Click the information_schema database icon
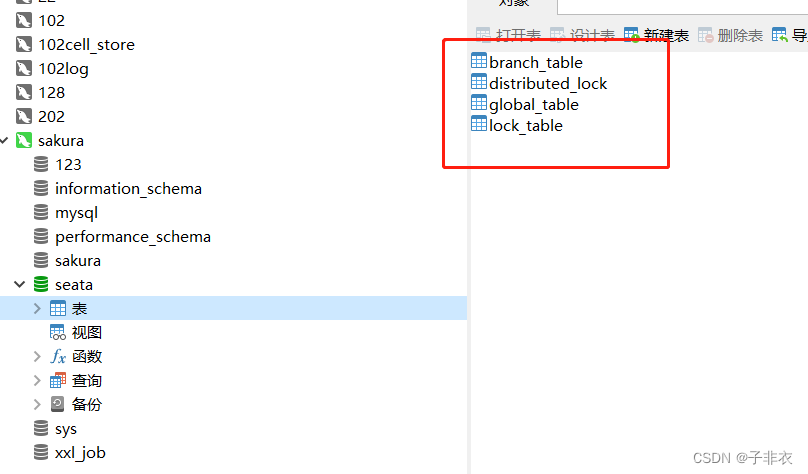 pyautogui.click(x=41, y=188)
